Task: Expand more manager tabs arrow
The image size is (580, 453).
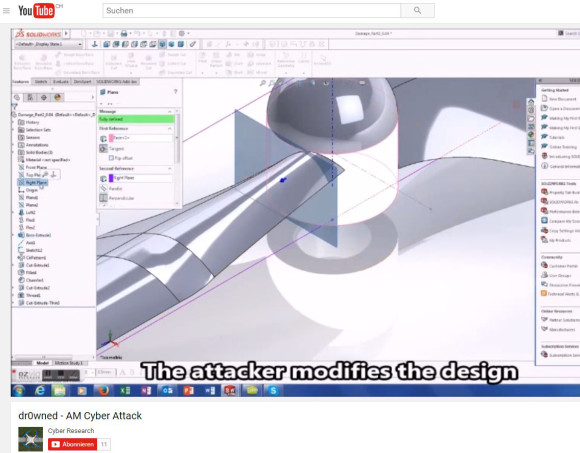Action: [x=92, y=98]
